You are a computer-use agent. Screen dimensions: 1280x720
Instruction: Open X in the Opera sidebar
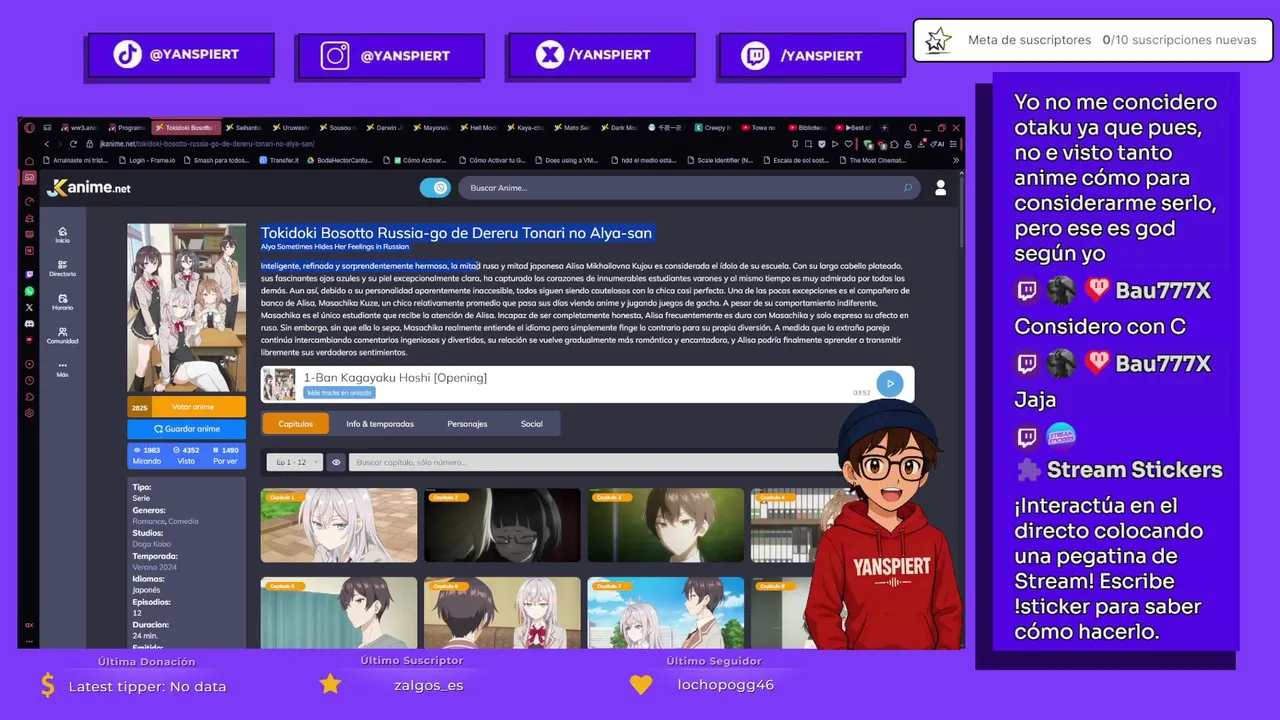[x=29, y=307]
